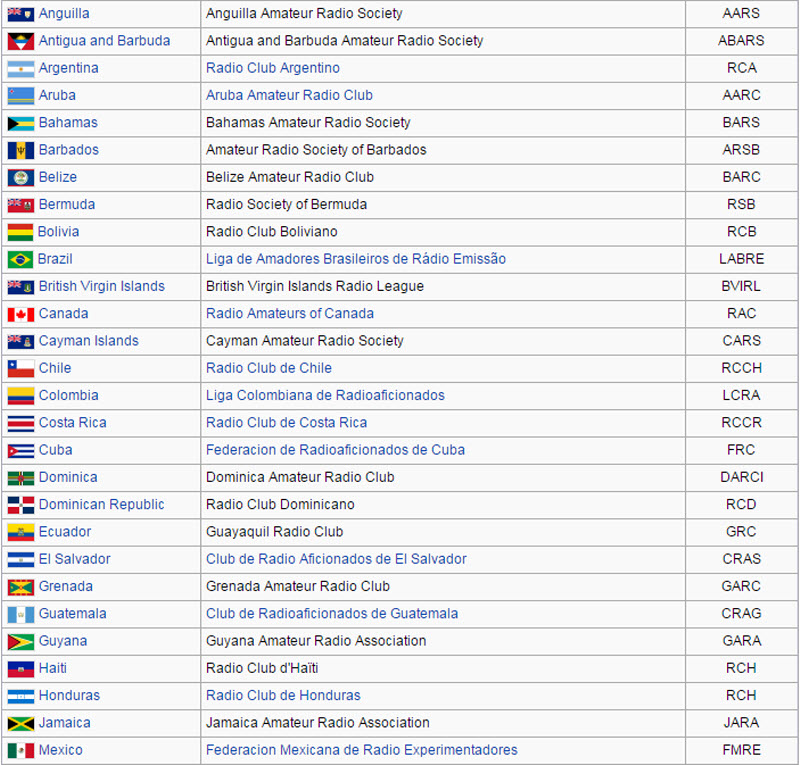This screenshot has height=765, width=800.
Task: Click the Antigua and Barbuda flag icon
Action: (x=21, y=41)
